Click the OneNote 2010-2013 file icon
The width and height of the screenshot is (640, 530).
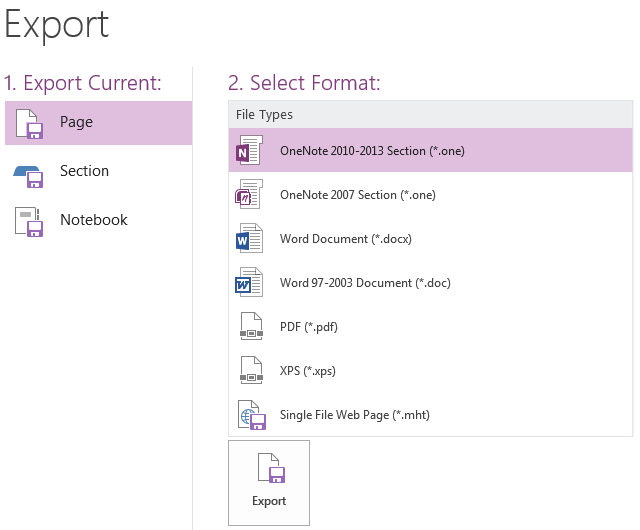pyautogui.click(x=249, y=150)
